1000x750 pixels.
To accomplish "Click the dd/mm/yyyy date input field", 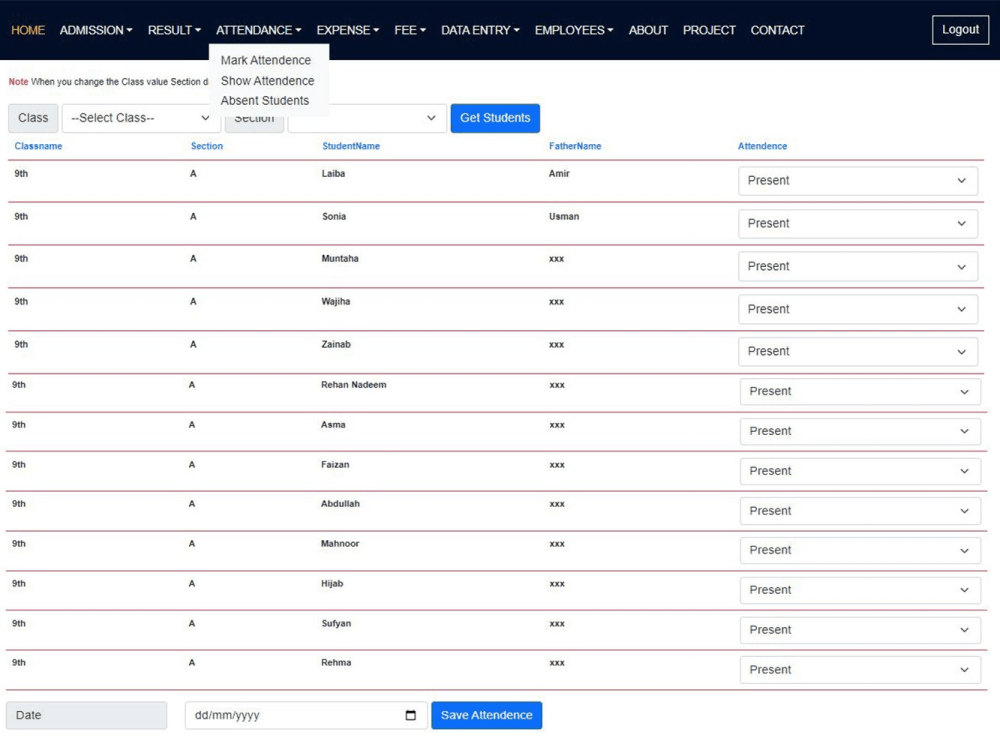I will (306, 715).
